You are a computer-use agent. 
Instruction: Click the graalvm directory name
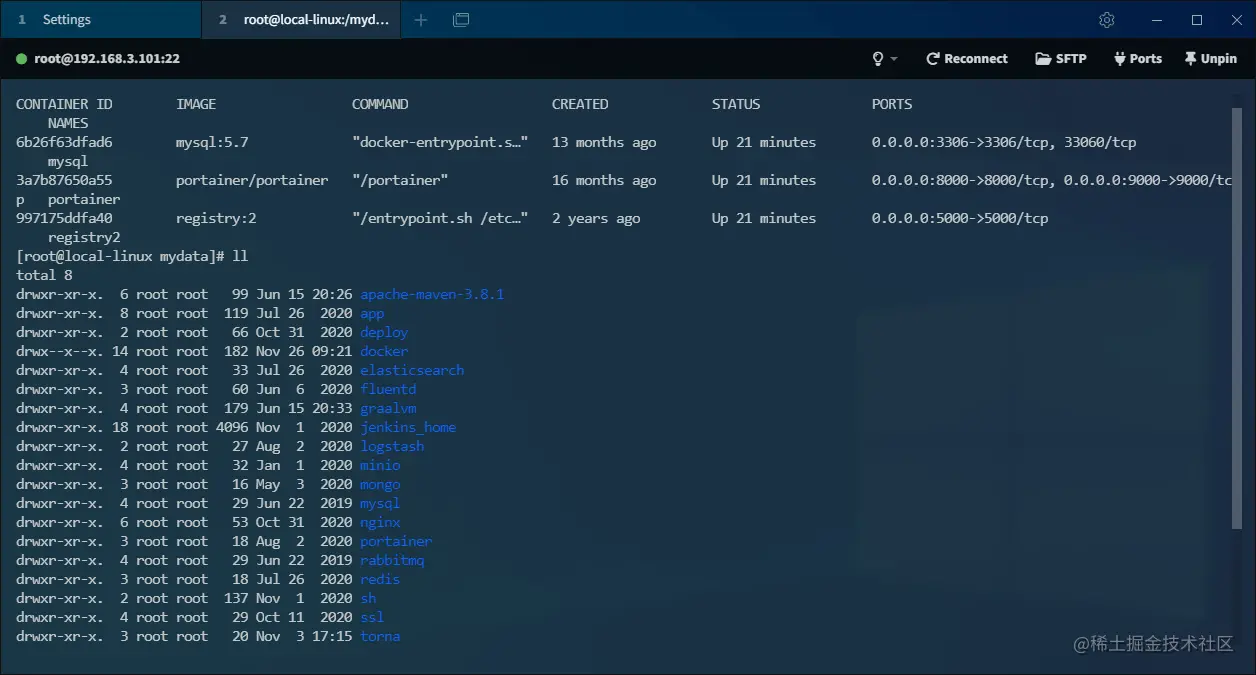tap(388, 408)
